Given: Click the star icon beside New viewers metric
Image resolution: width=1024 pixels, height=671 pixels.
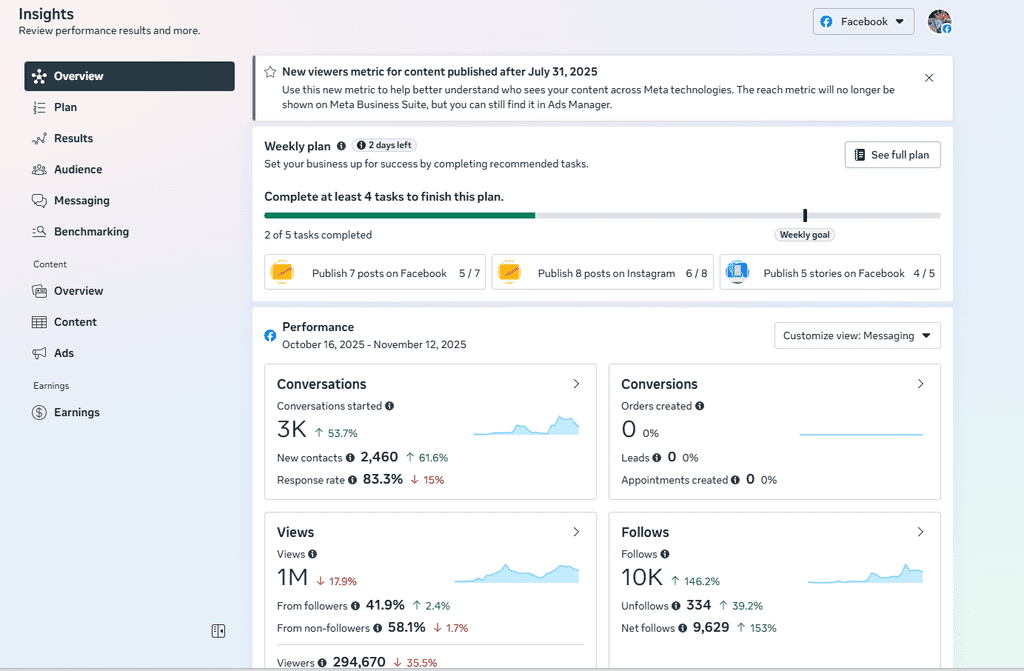Looking at the screenshot, I should (270, 72).
